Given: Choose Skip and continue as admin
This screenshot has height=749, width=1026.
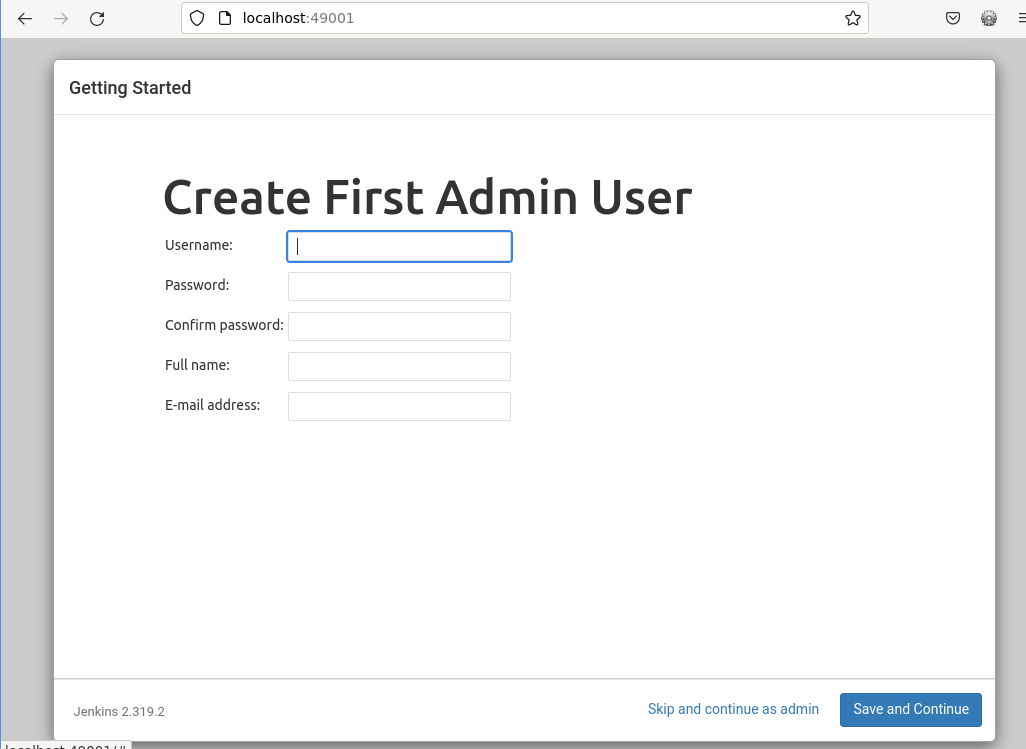Looking at the screenshot, I should tap(733, 709).
